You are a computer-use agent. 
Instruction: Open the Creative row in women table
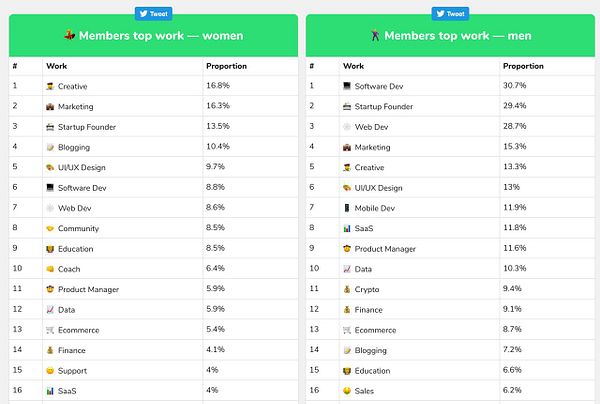pos(153,86)
